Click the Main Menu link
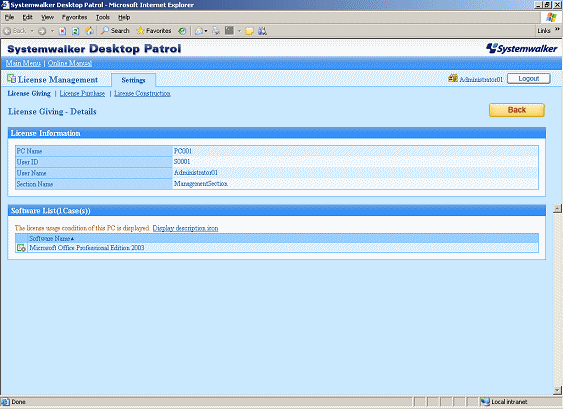This screenshot has width=563, height=409. [23, 63]
